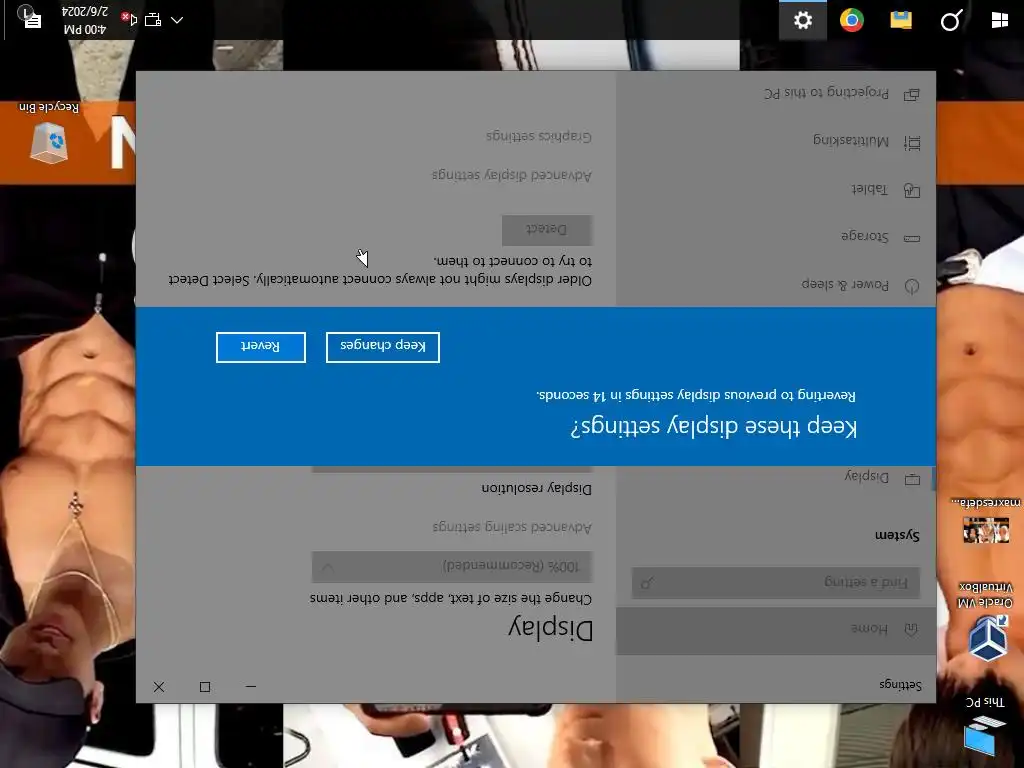Click 'Reverting to previous display settings' text
The width and height of the screenshot is (1024, 768).
point(696,394)
